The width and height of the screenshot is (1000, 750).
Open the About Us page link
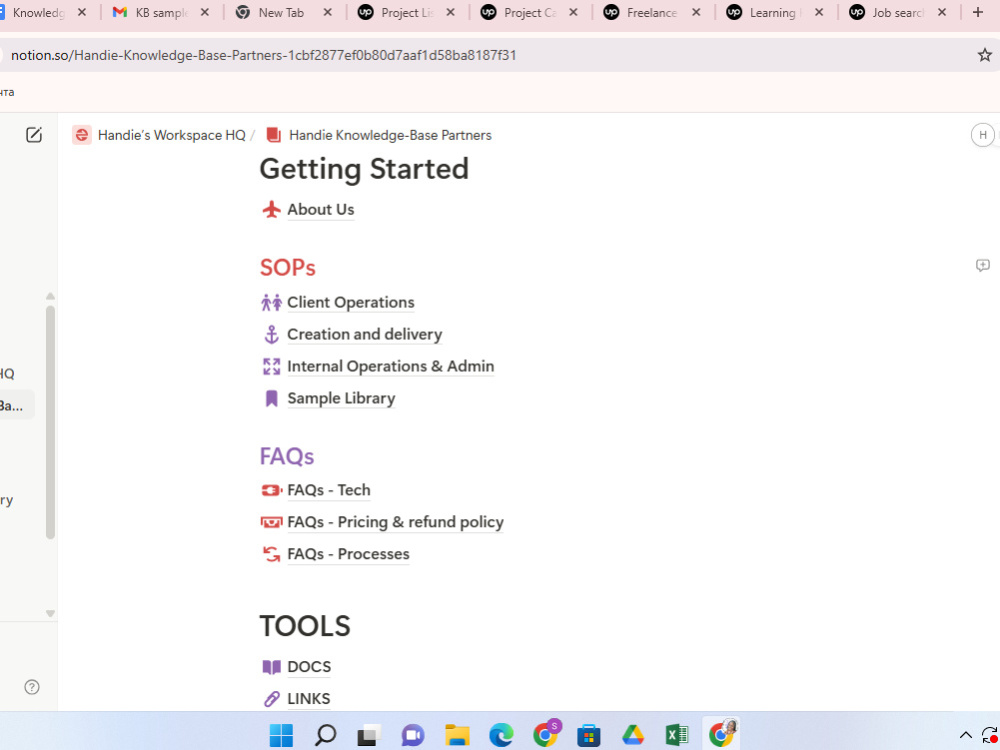click(x=321, y=209)
